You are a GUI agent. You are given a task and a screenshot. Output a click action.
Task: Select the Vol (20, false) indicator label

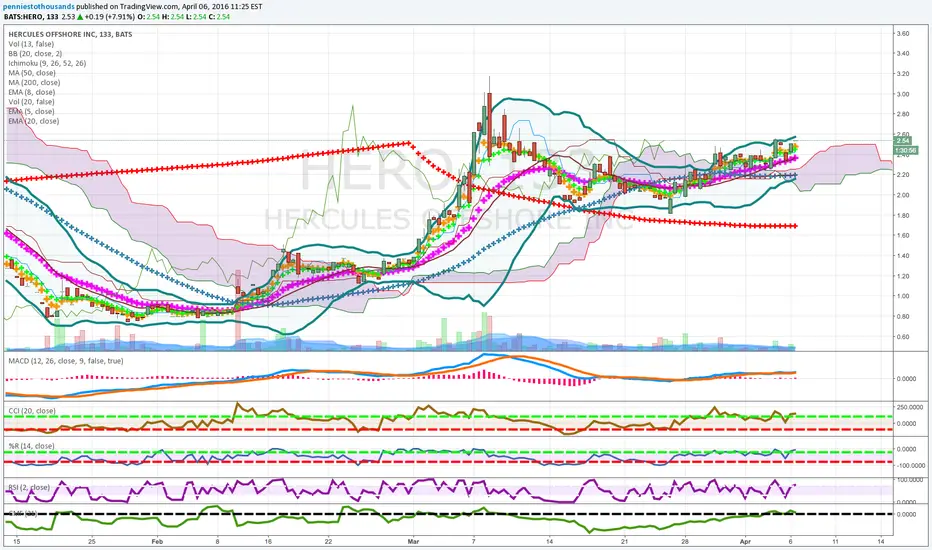pos(31,102)
